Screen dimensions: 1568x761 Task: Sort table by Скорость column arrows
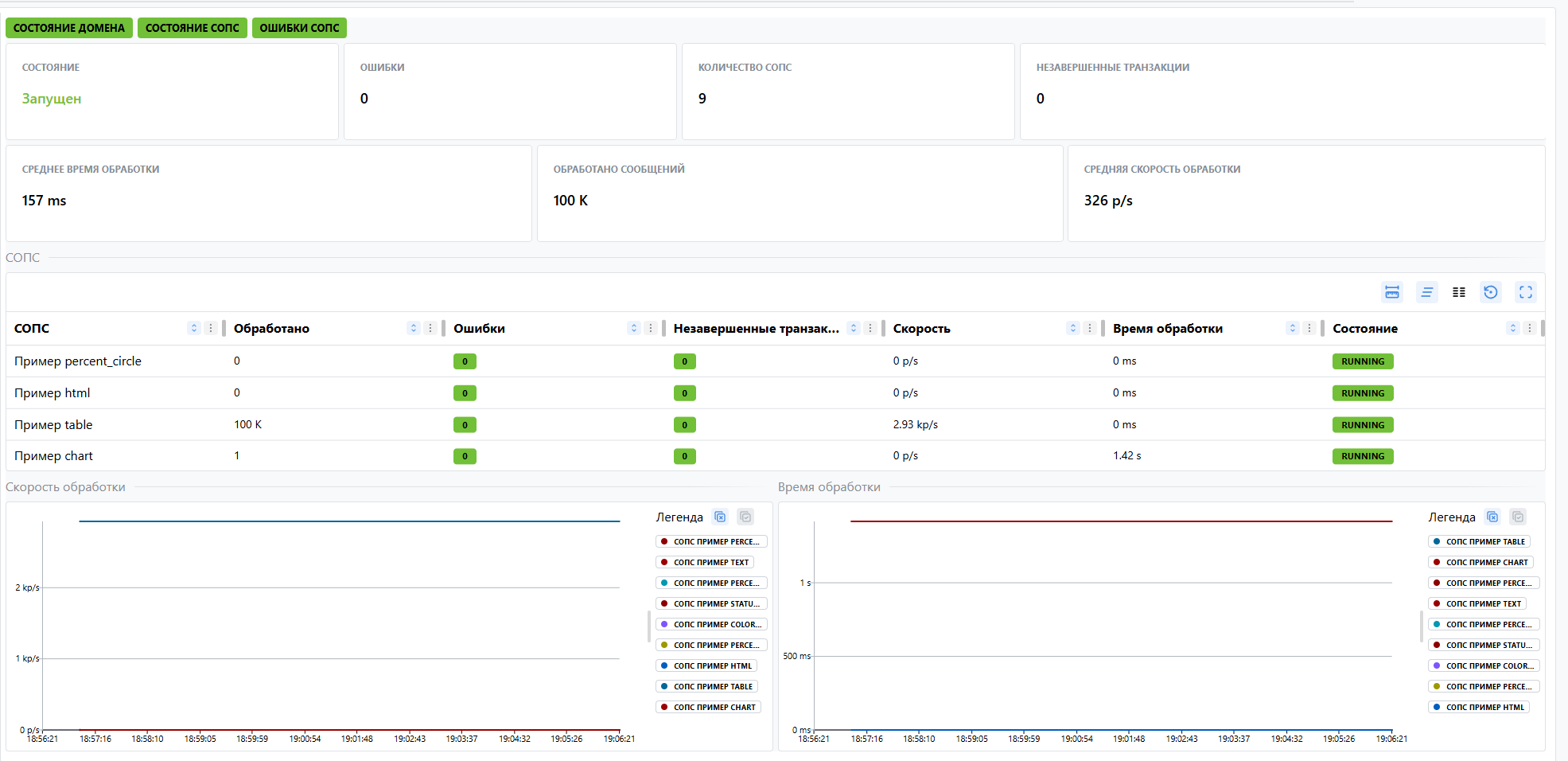click(x=1073, y=328)
